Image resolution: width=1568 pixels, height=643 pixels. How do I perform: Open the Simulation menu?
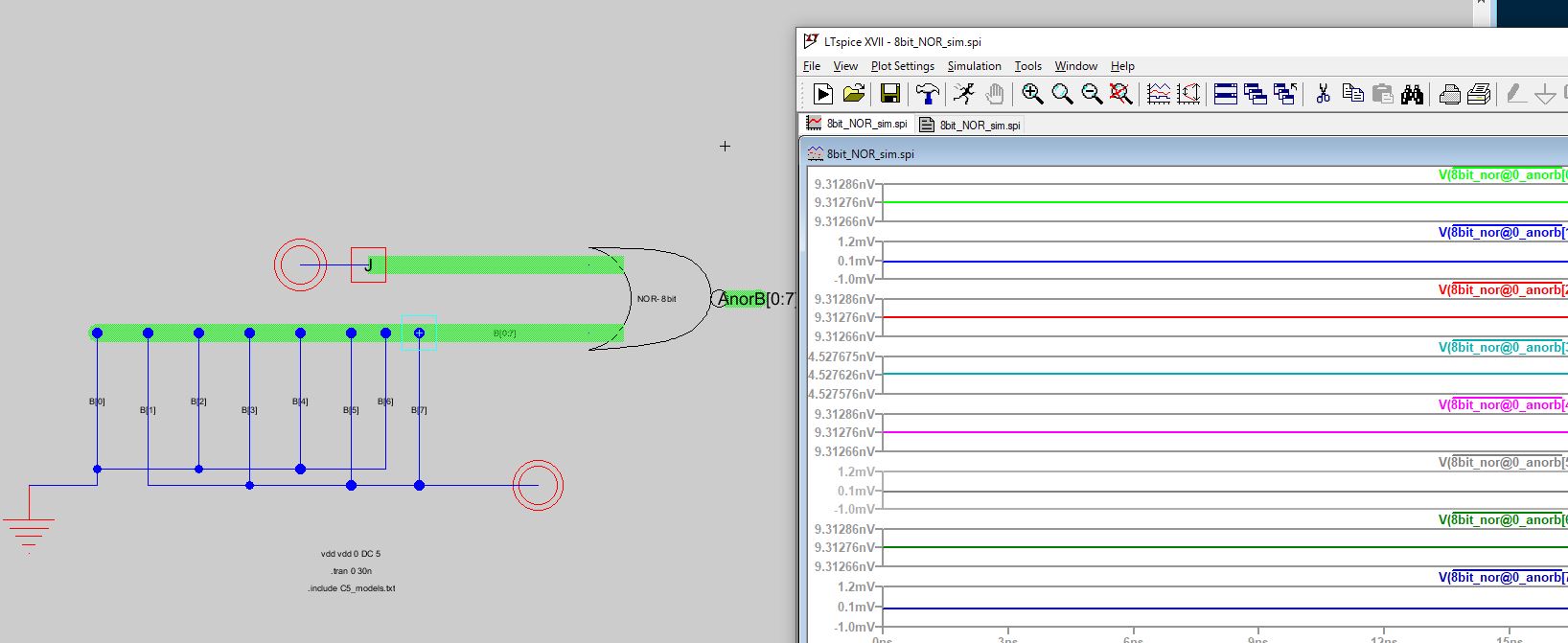[974, 66]
